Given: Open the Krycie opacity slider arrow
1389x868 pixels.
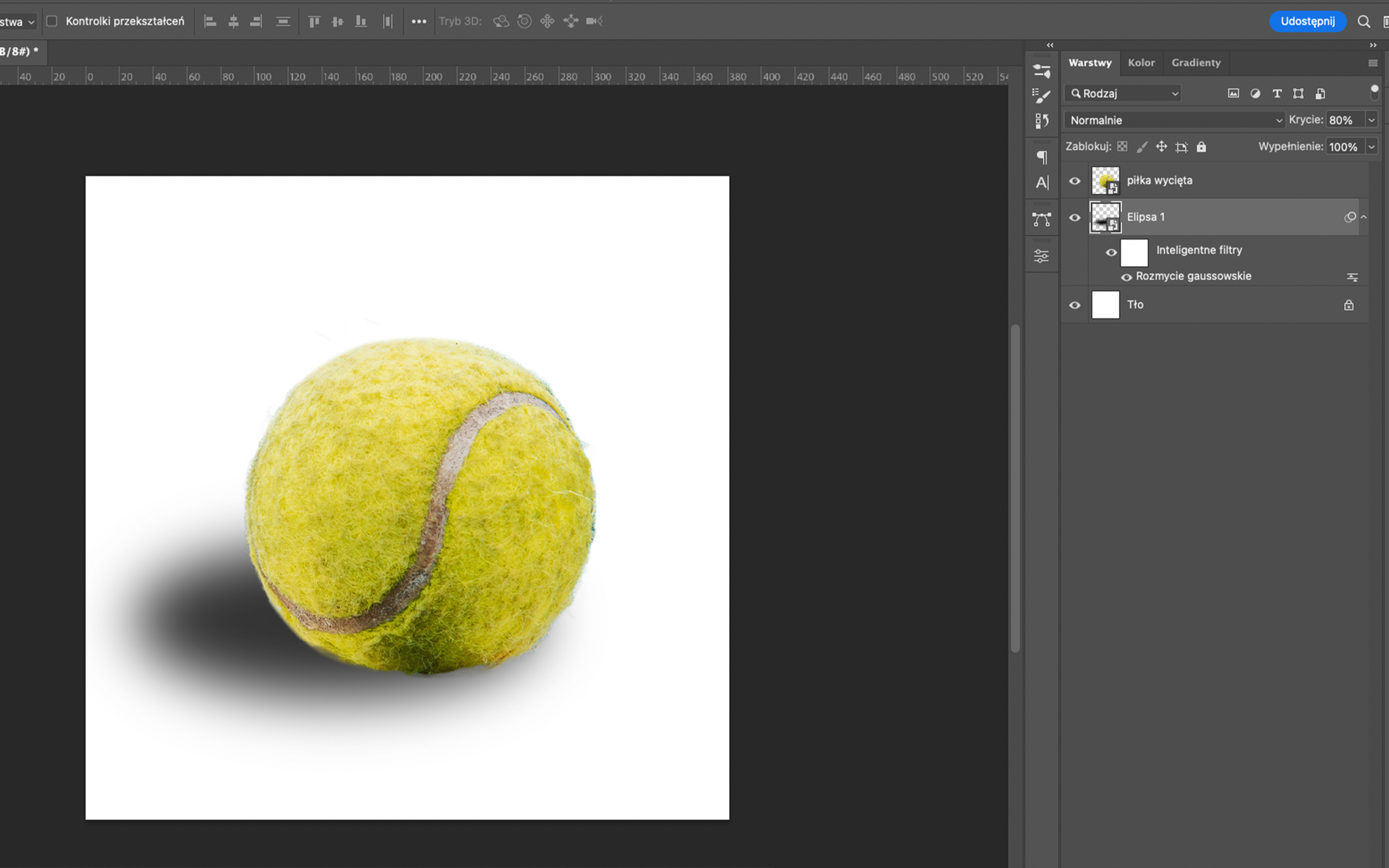Looking at the screenshot, I should [1371, 120].
